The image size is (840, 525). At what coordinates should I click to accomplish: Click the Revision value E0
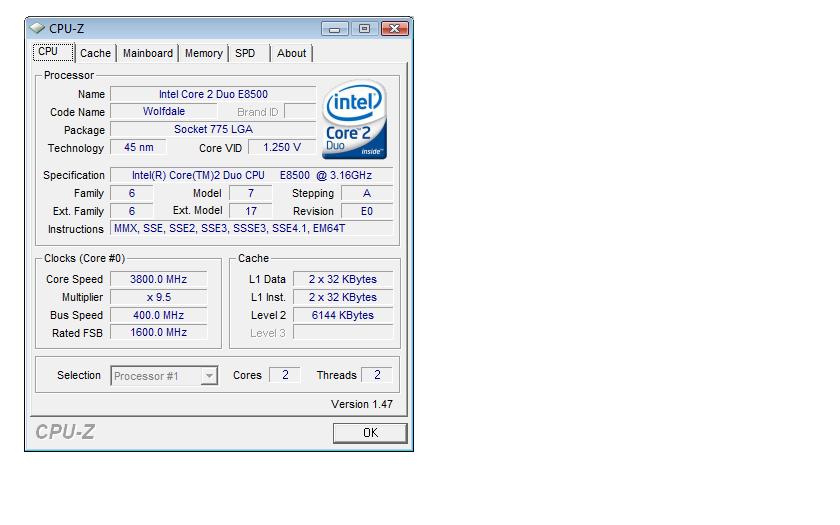tap(367, 211)
